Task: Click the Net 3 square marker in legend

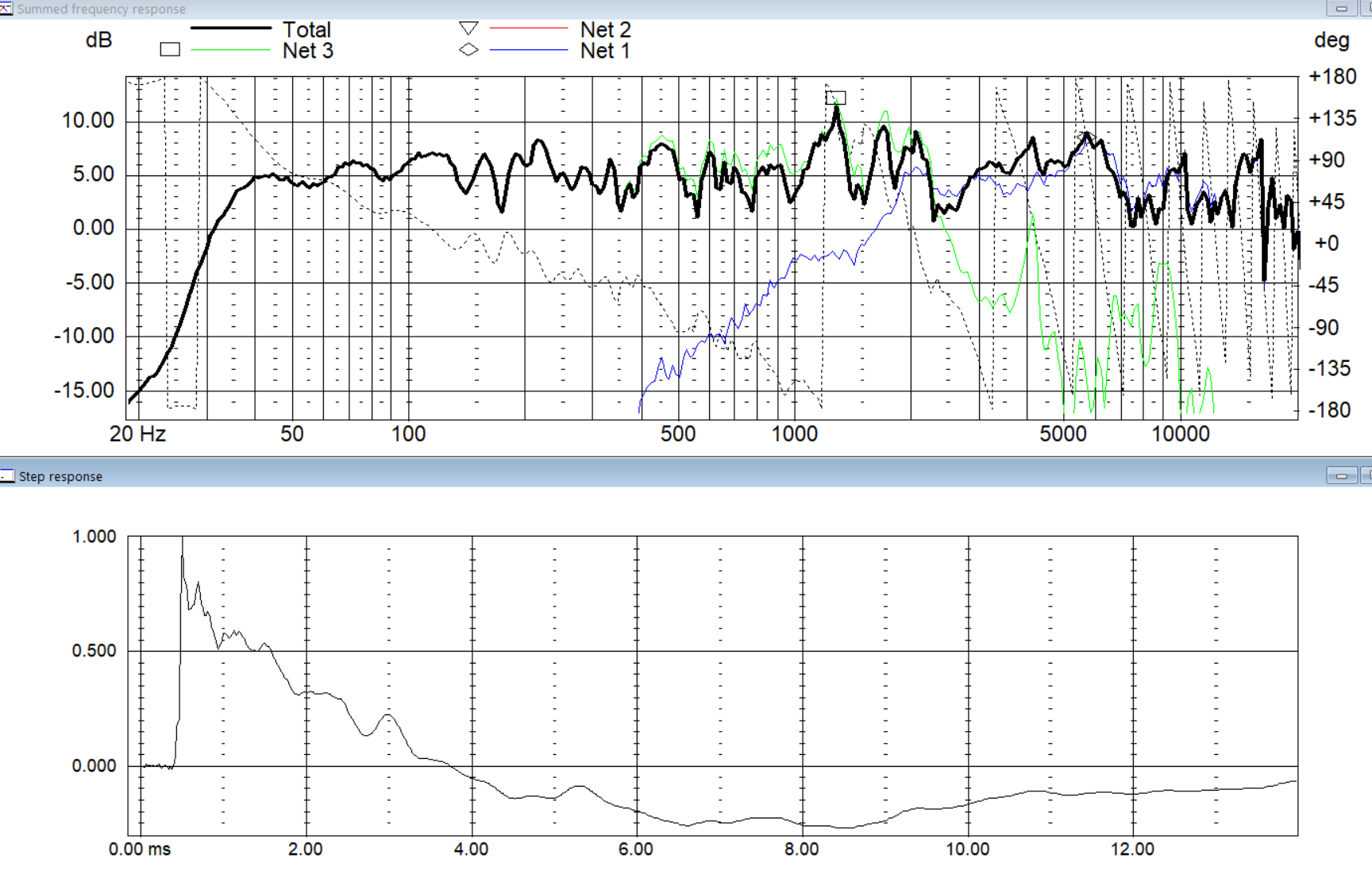Action: (x=170, y=49)
